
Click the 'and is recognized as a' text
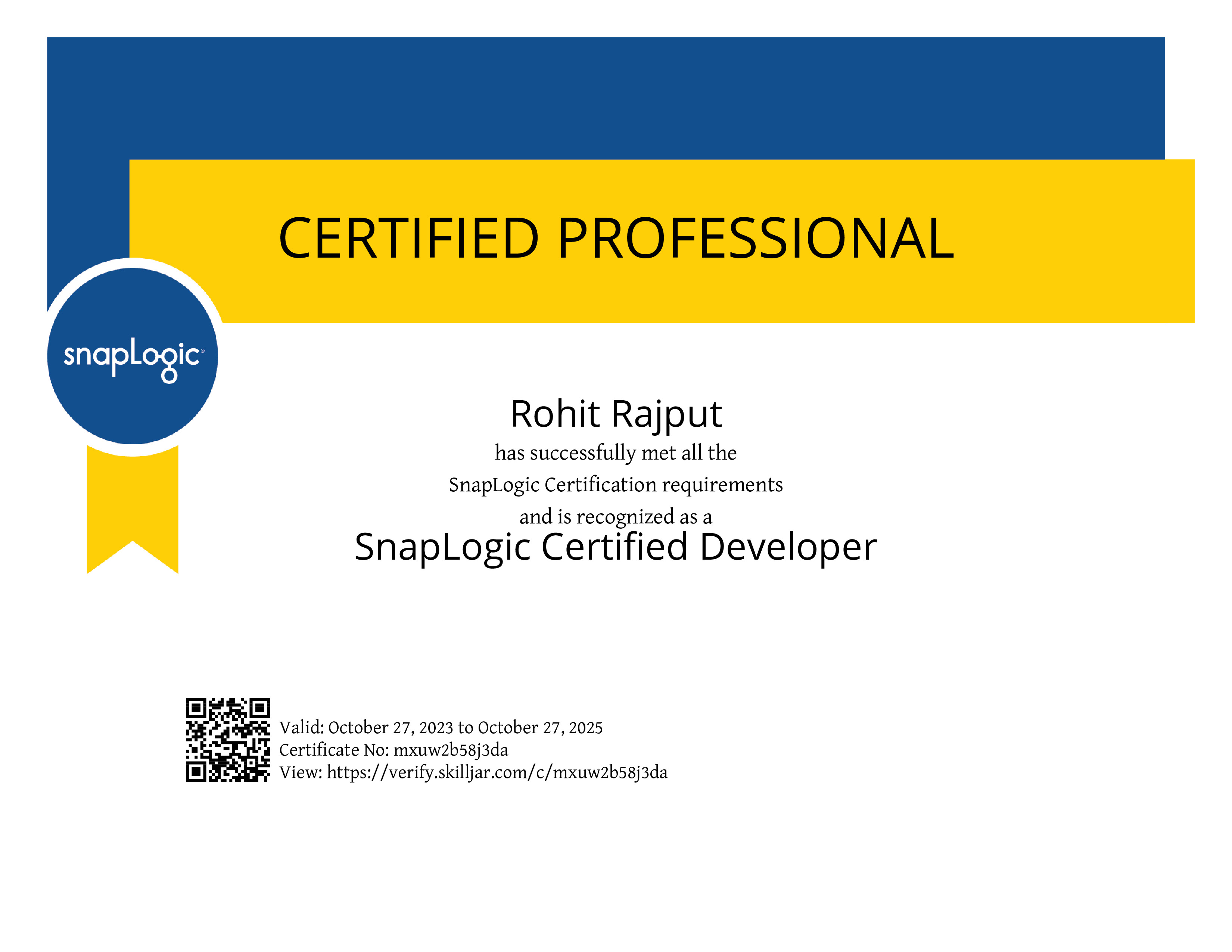(616, 517)
